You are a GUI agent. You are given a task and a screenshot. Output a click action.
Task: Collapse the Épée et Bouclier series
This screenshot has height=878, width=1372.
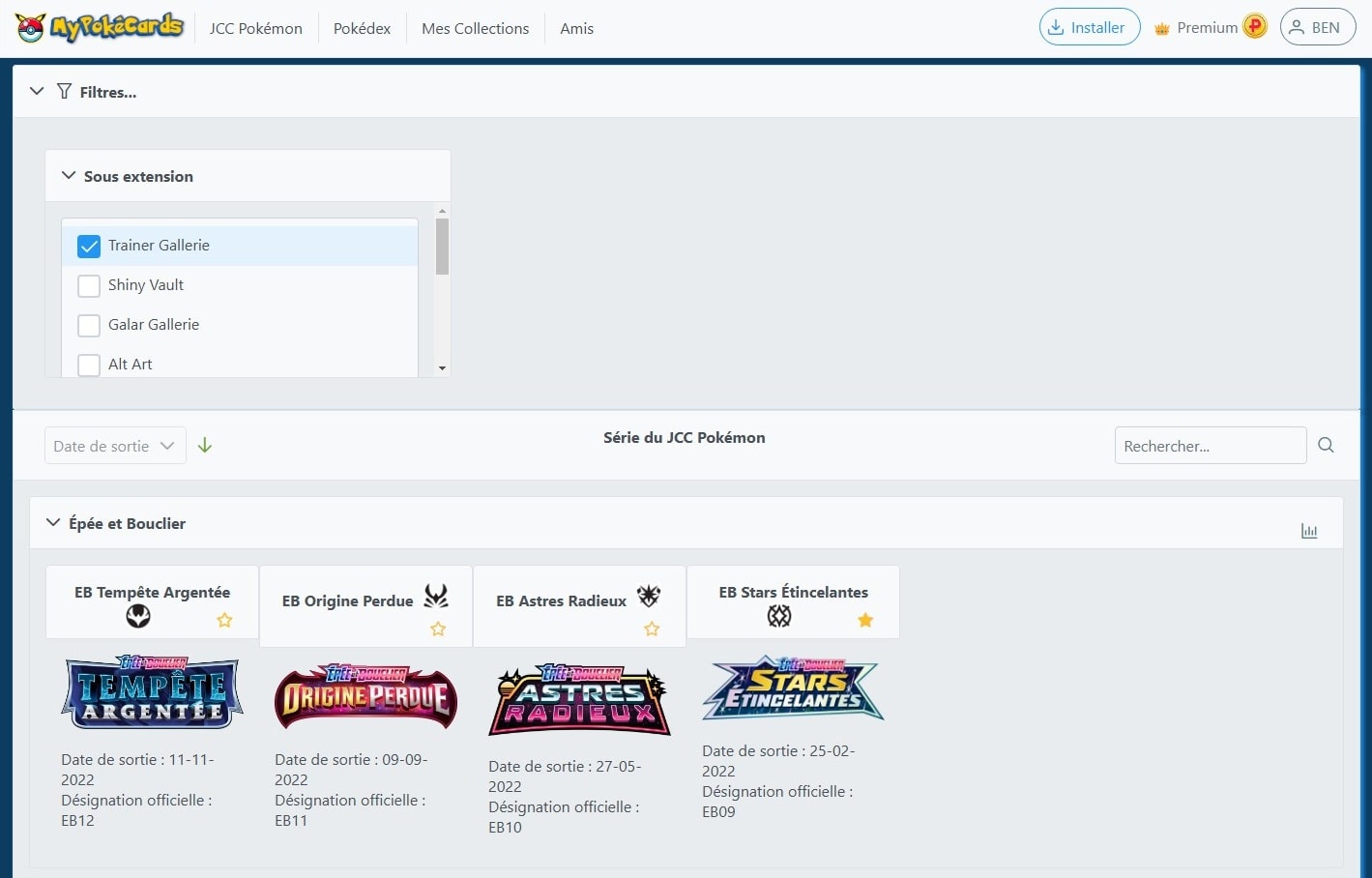53,522
